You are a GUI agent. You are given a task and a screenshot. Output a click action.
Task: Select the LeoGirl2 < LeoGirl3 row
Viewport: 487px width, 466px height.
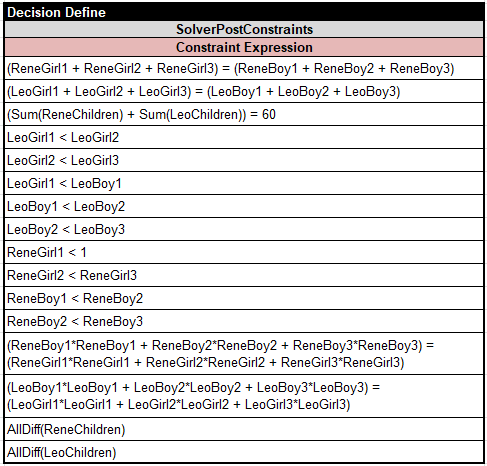tap(244, 160)
